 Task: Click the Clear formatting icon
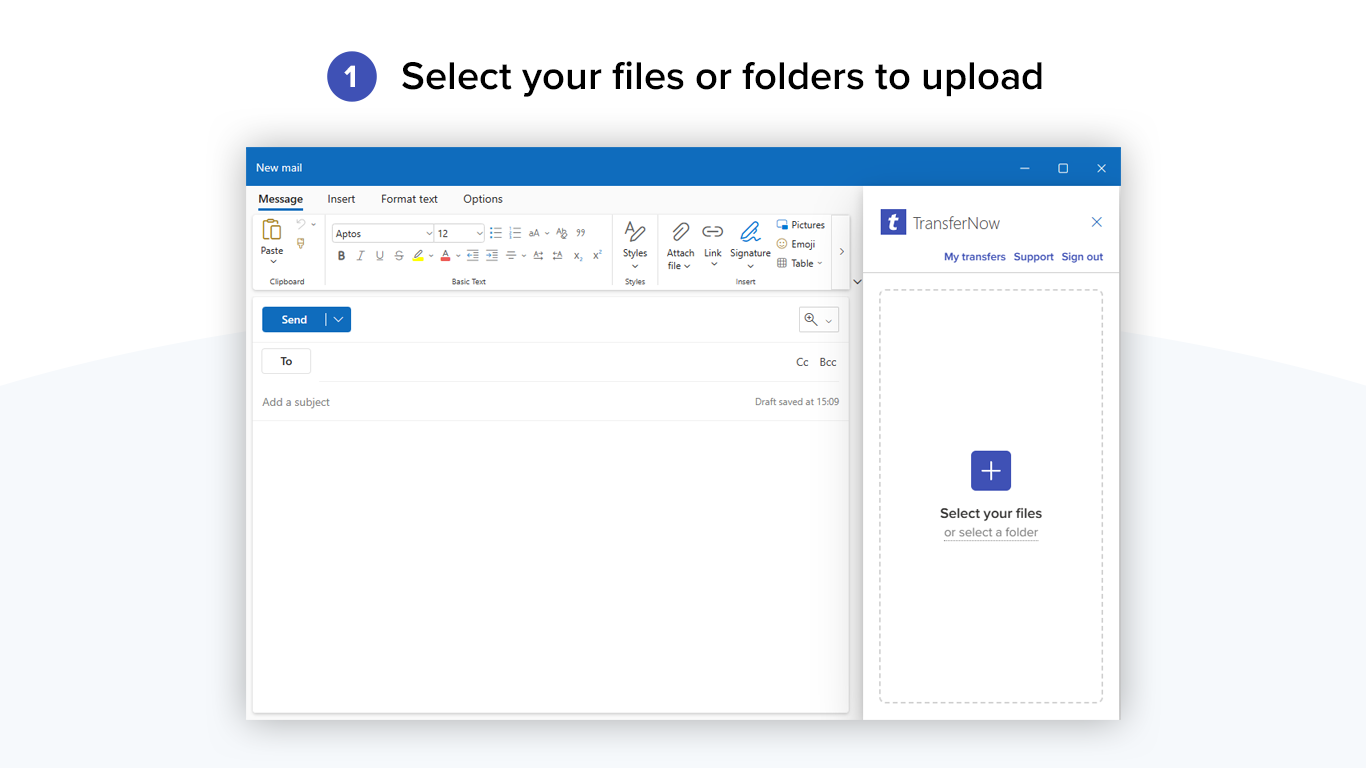[561, 233]
